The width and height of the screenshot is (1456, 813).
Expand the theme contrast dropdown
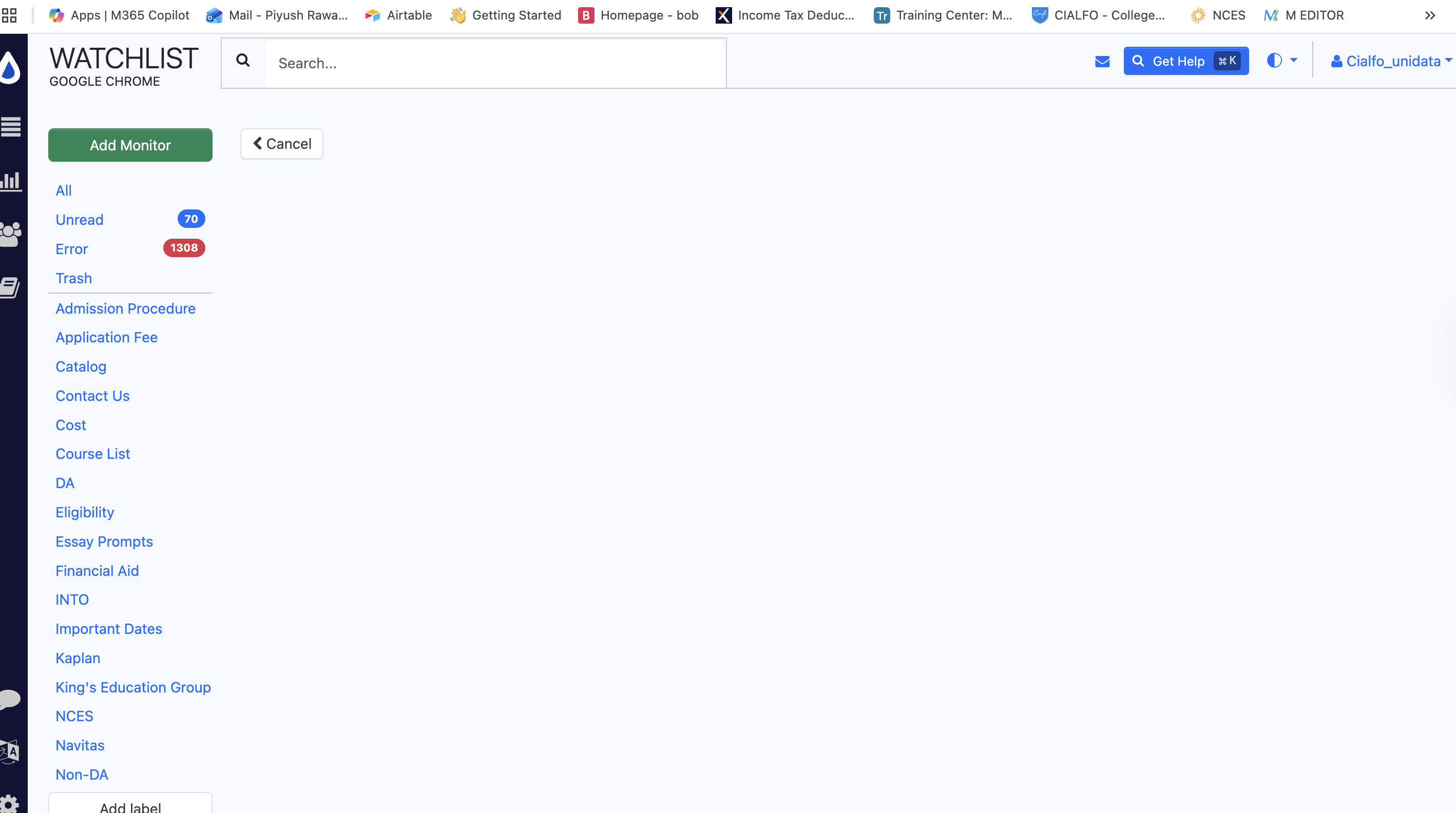coord(1281,61)
